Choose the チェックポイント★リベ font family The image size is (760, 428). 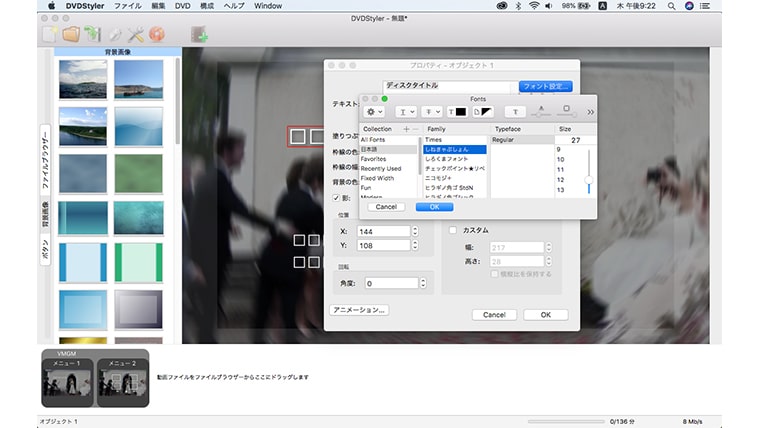click(454, 169)
